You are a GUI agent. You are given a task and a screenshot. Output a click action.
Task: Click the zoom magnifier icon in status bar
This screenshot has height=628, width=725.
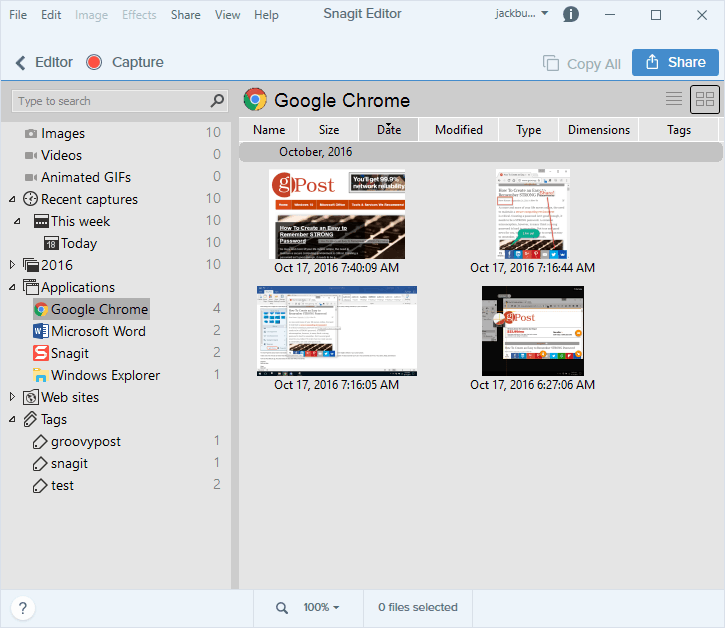tap(282, 608)
